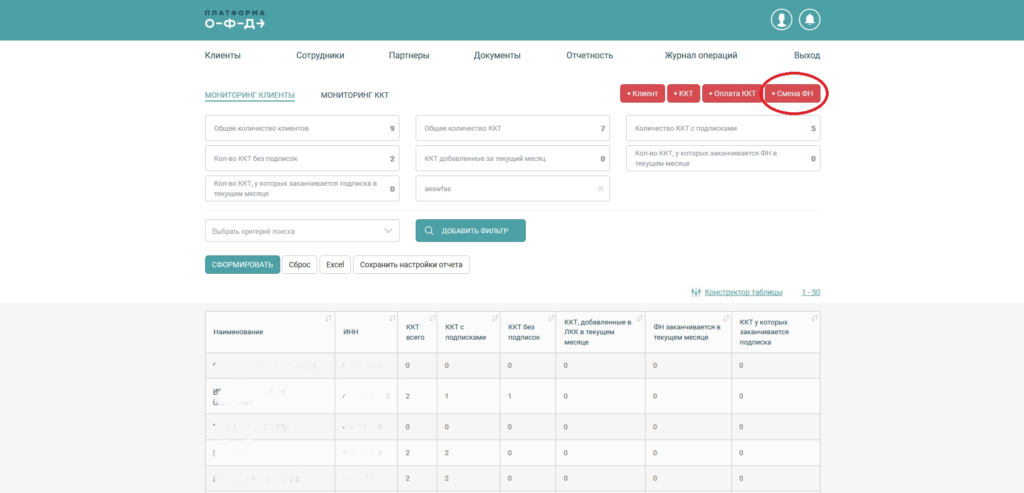1024x493 pixels.
Task: Open Сотрудники menu item
Action: tap(320, 56)
